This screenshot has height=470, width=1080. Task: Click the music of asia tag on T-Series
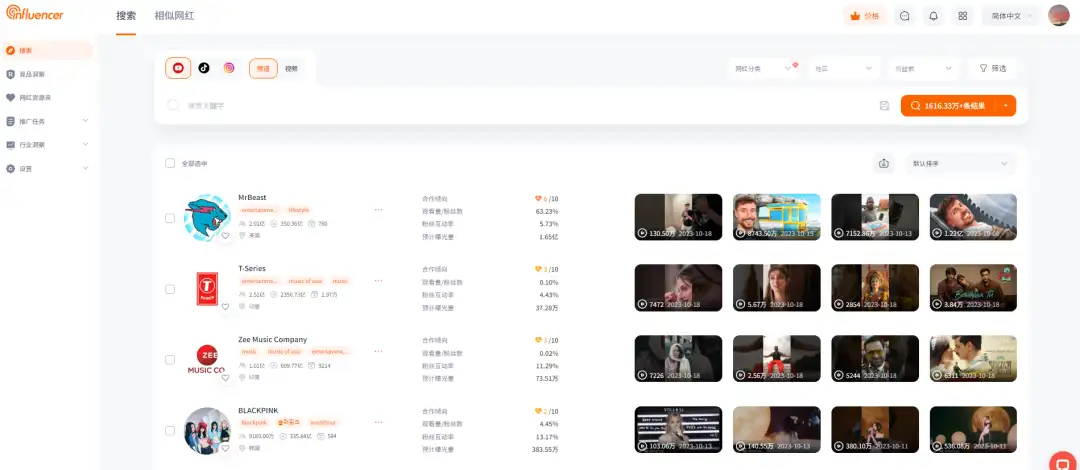[x=305, y=280]
